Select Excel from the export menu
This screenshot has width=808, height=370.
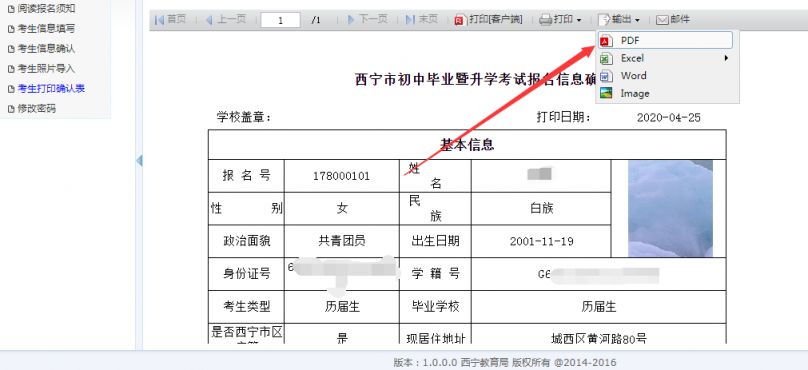666,58
